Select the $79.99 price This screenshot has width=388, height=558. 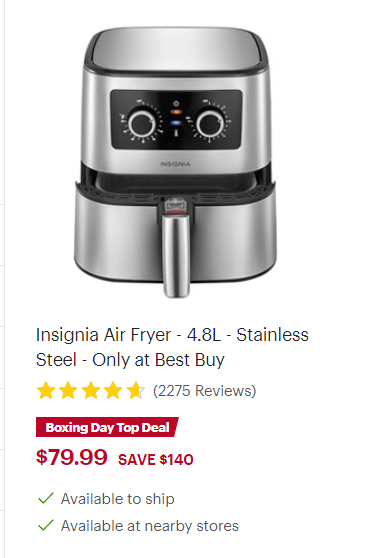[x=72, y=457]
